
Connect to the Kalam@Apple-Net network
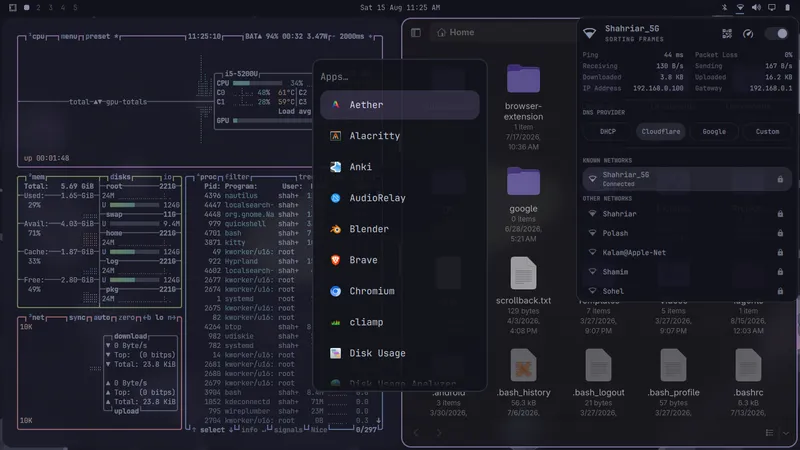pyautogui.click(x=687, y=253)
